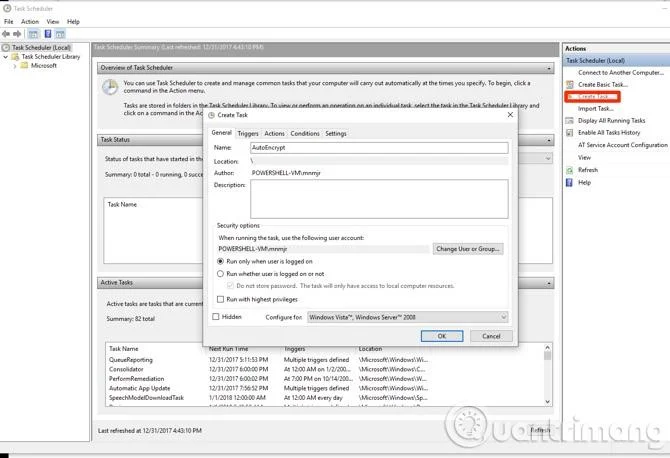
Task: Click Location column header in Active Tasks
Action: coord(370,349)
